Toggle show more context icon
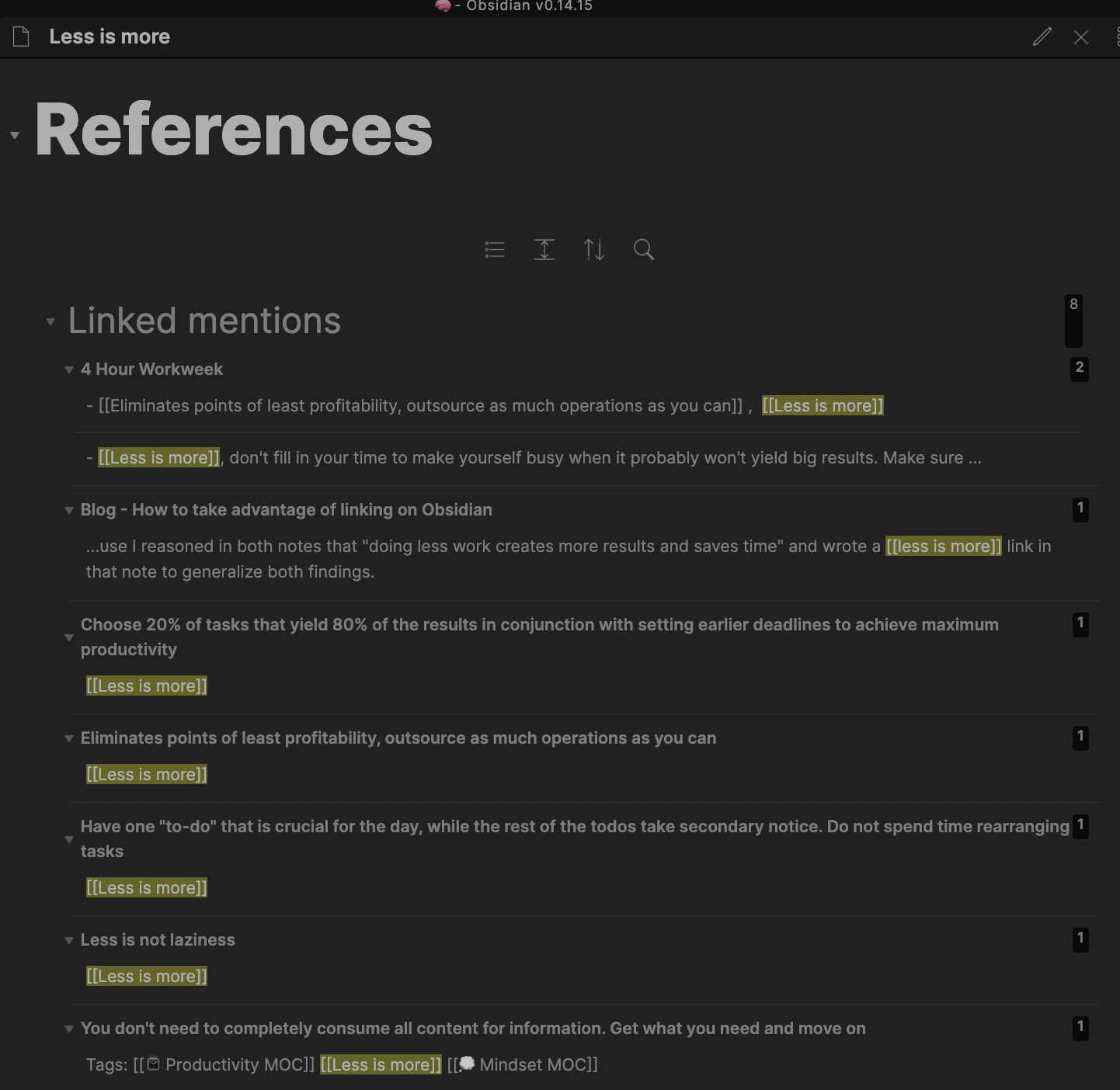 point(544,249)
